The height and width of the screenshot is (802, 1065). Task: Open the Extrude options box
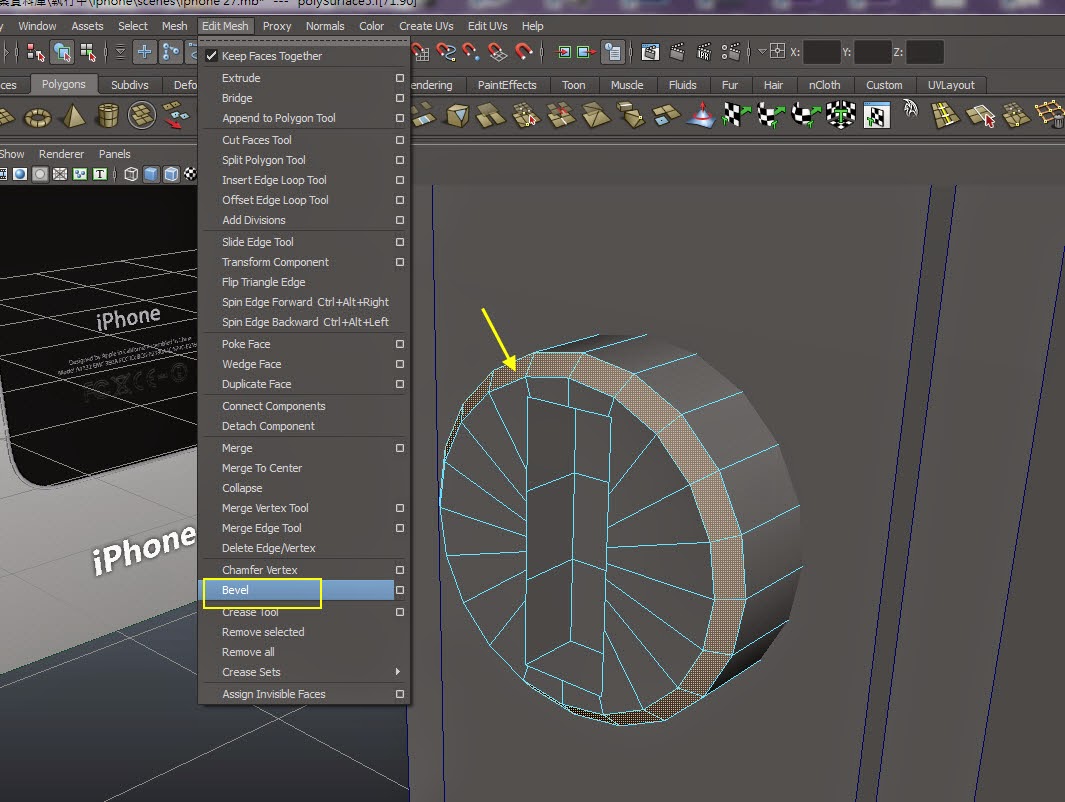[400, 78]
